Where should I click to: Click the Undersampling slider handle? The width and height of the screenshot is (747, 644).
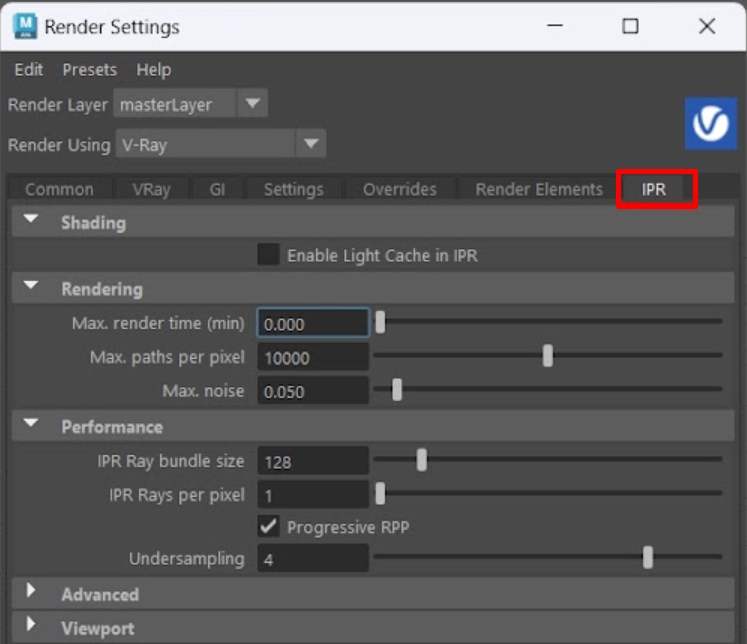648,557
